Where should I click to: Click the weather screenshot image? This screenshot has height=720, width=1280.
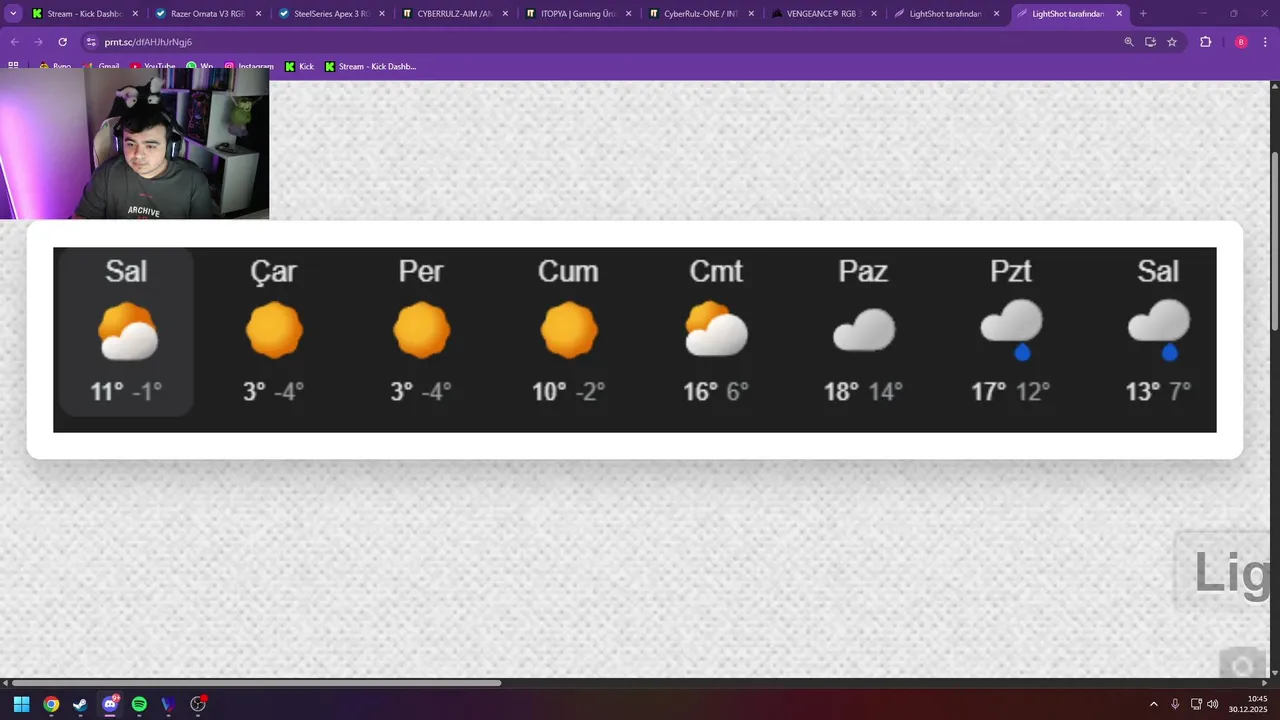(x=635, y=340)
